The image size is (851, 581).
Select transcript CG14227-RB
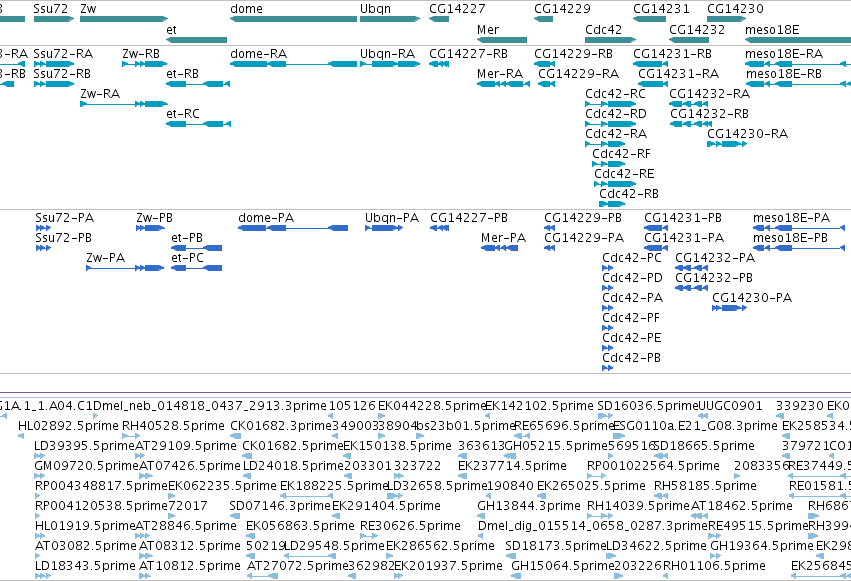click(x=439, y=64)
